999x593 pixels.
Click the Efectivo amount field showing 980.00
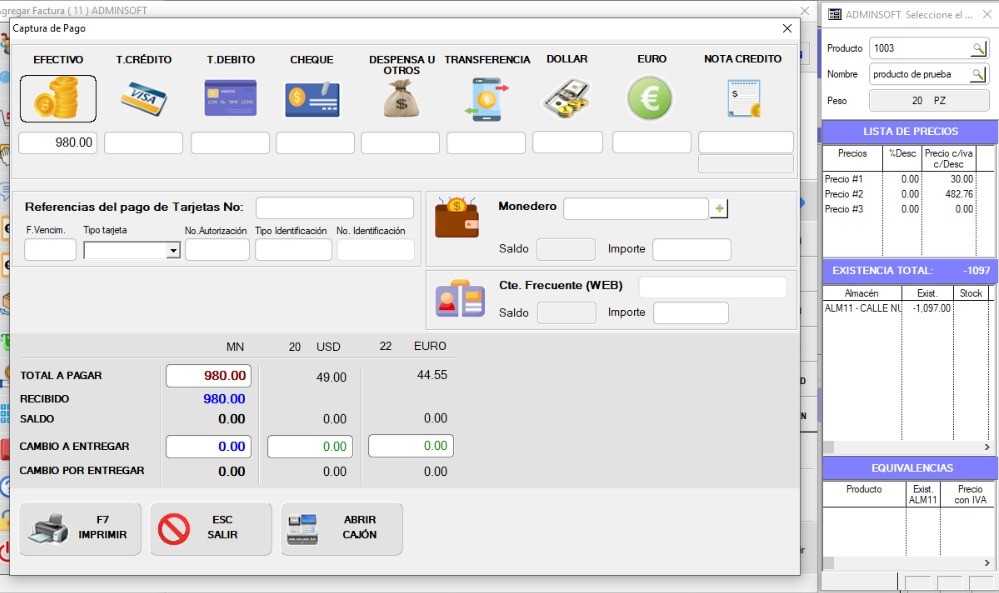point(58,143)
